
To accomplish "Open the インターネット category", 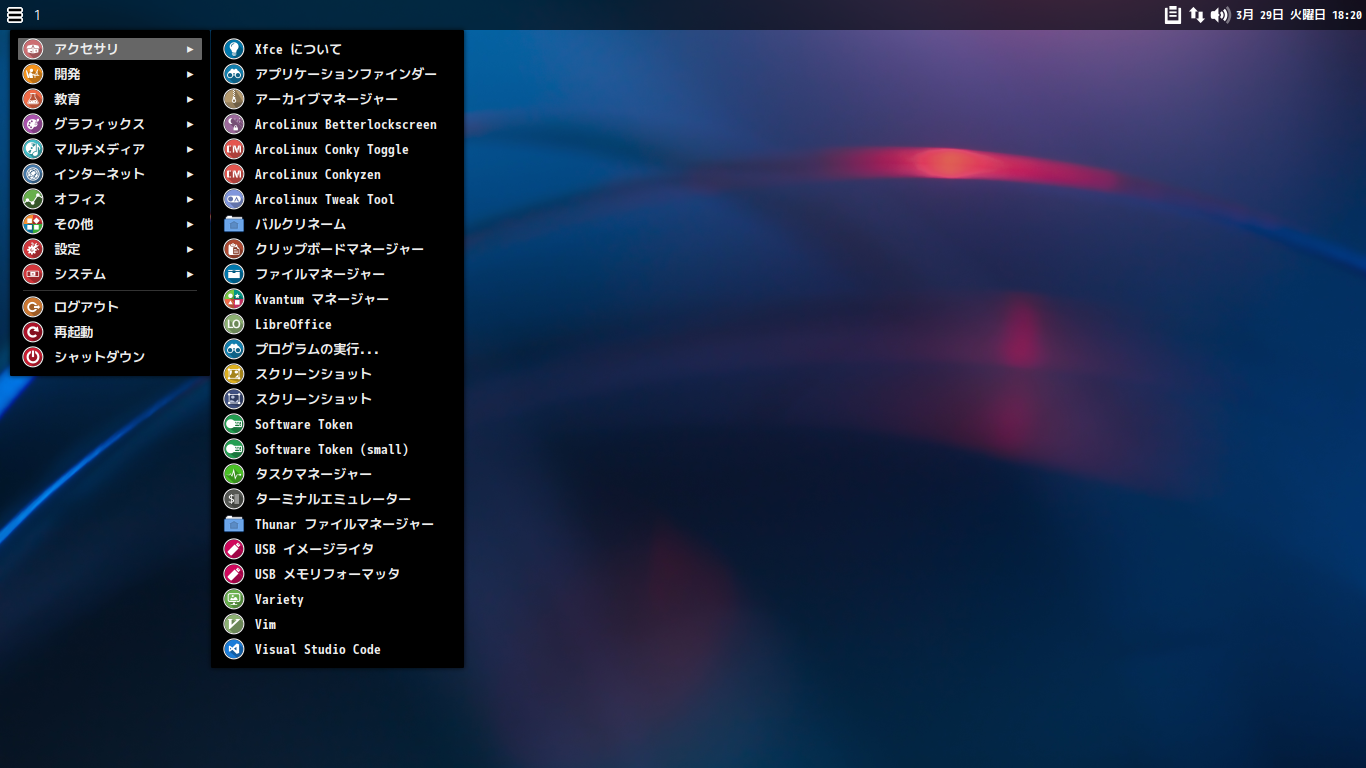I will [110, 174].
